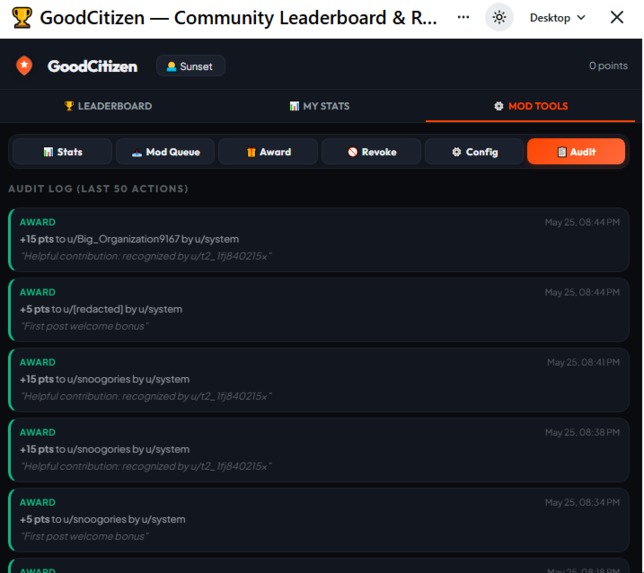Click the Leaderboard trophy icon
644x573 pixels.
[69, 106]
